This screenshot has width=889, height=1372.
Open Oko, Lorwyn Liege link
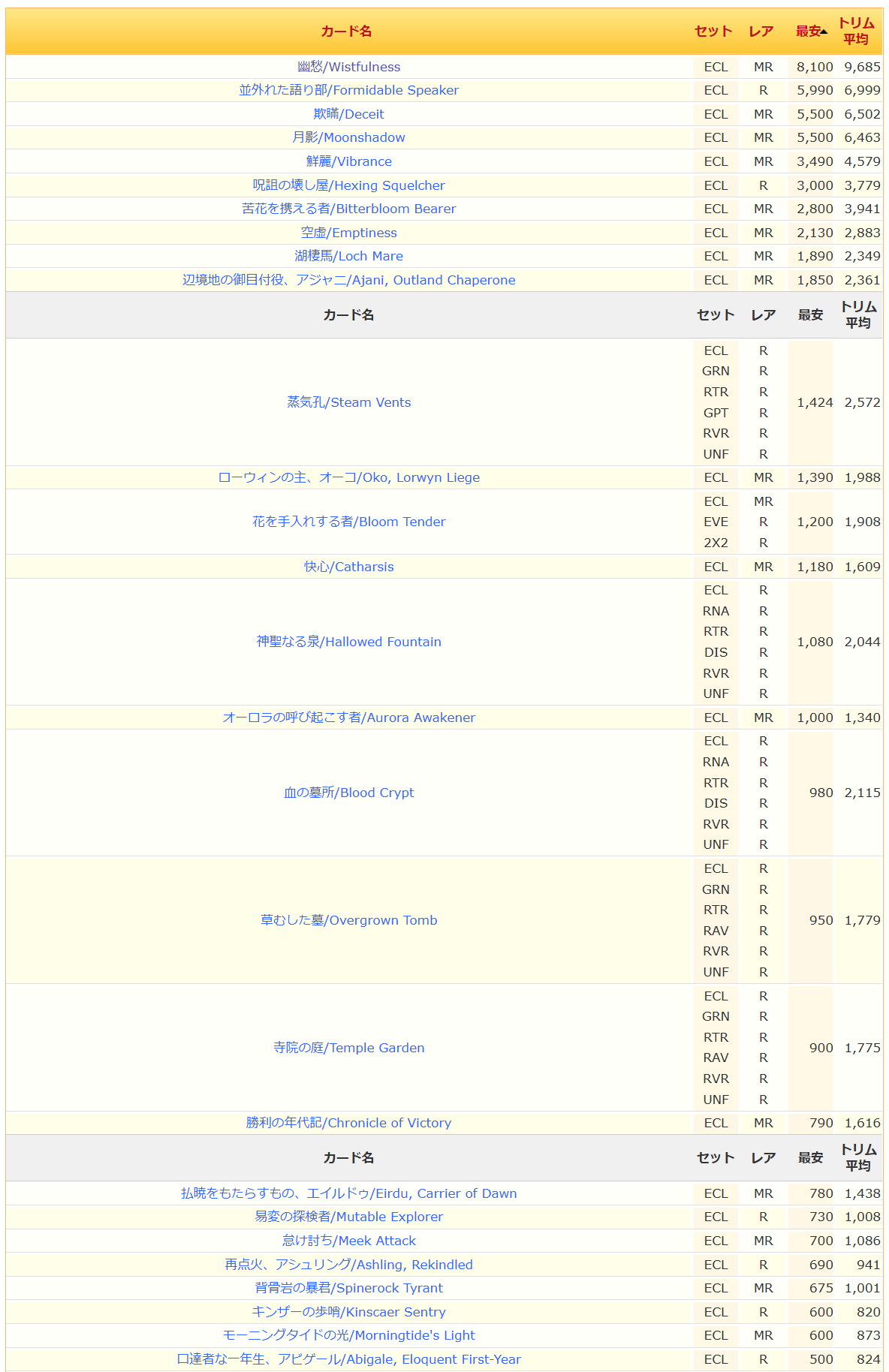coord(348,477)
